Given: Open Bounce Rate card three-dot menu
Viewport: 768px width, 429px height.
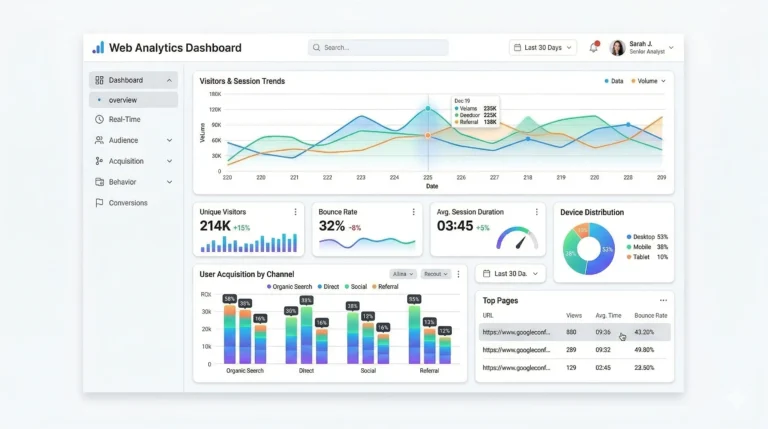Looking at the screenshot, I should point(413,212).
